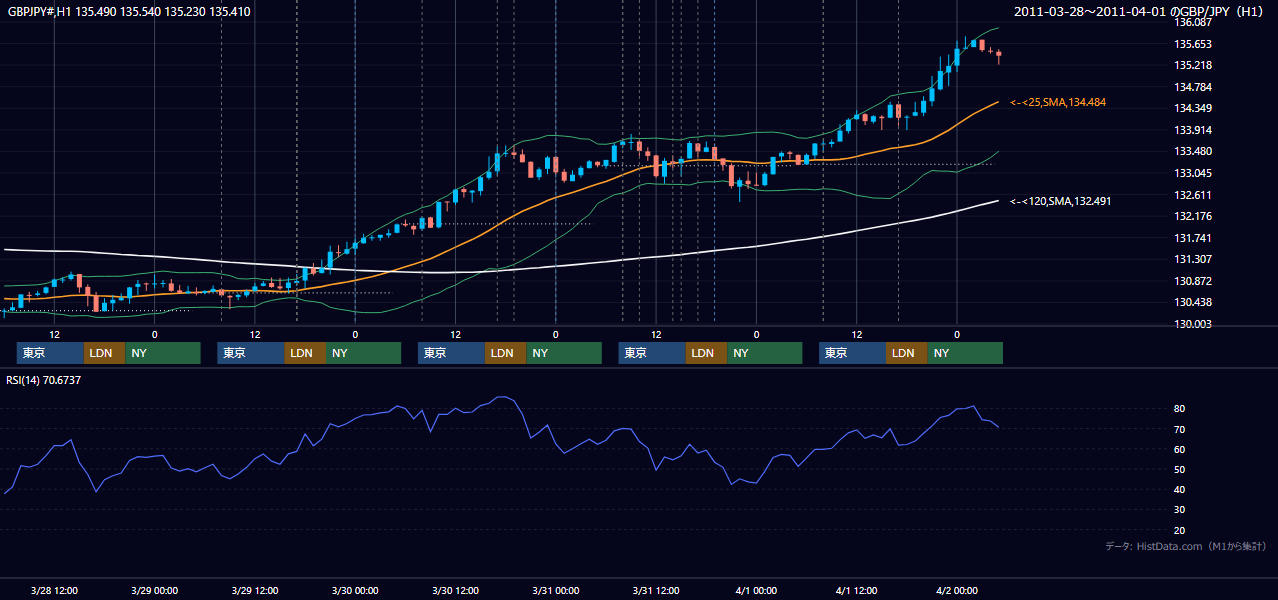The image size is (1278, 600).
Task: Click price axis value 130.003
Action: (1193, 324)
